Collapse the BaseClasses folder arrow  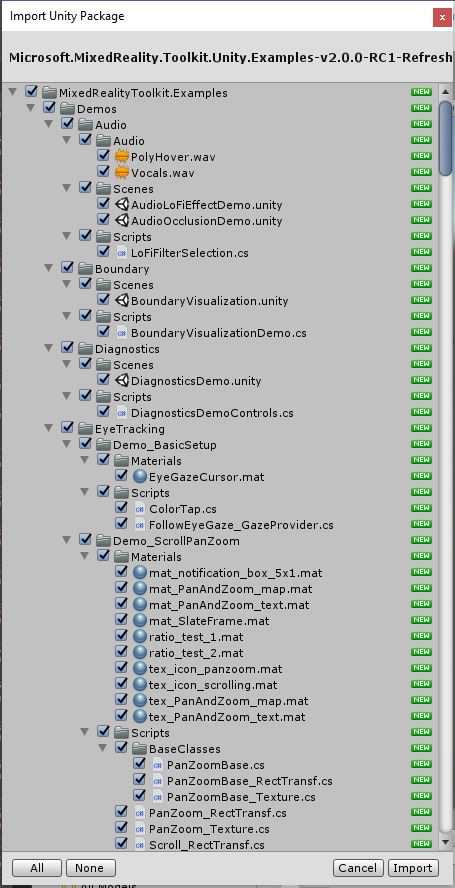click(104, 748)
